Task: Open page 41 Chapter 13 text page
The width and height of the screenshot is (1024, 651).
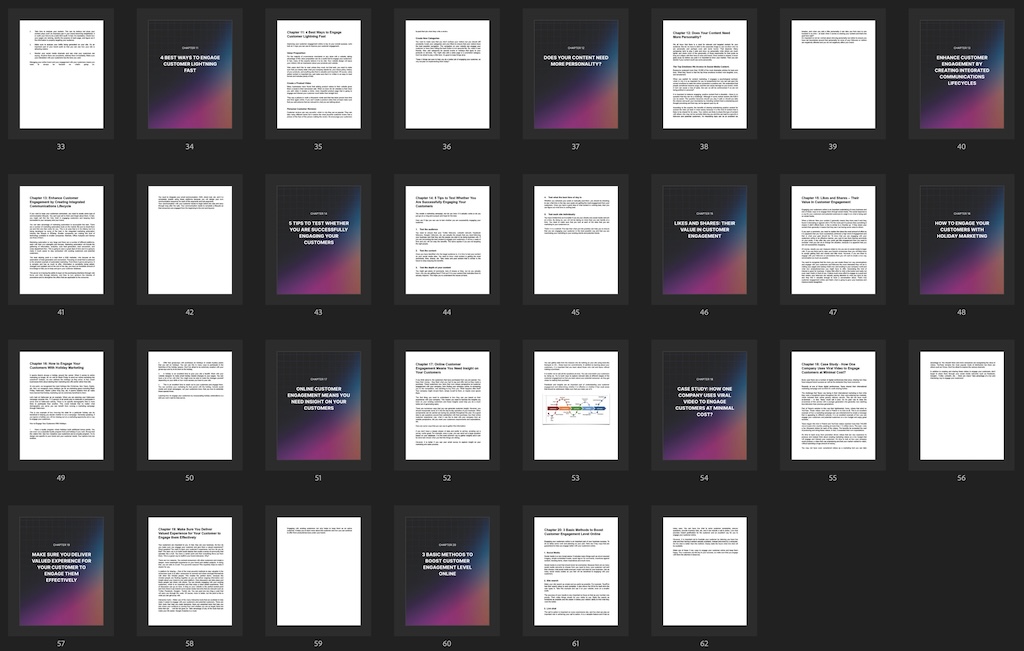Action: (x=61, y=239)
